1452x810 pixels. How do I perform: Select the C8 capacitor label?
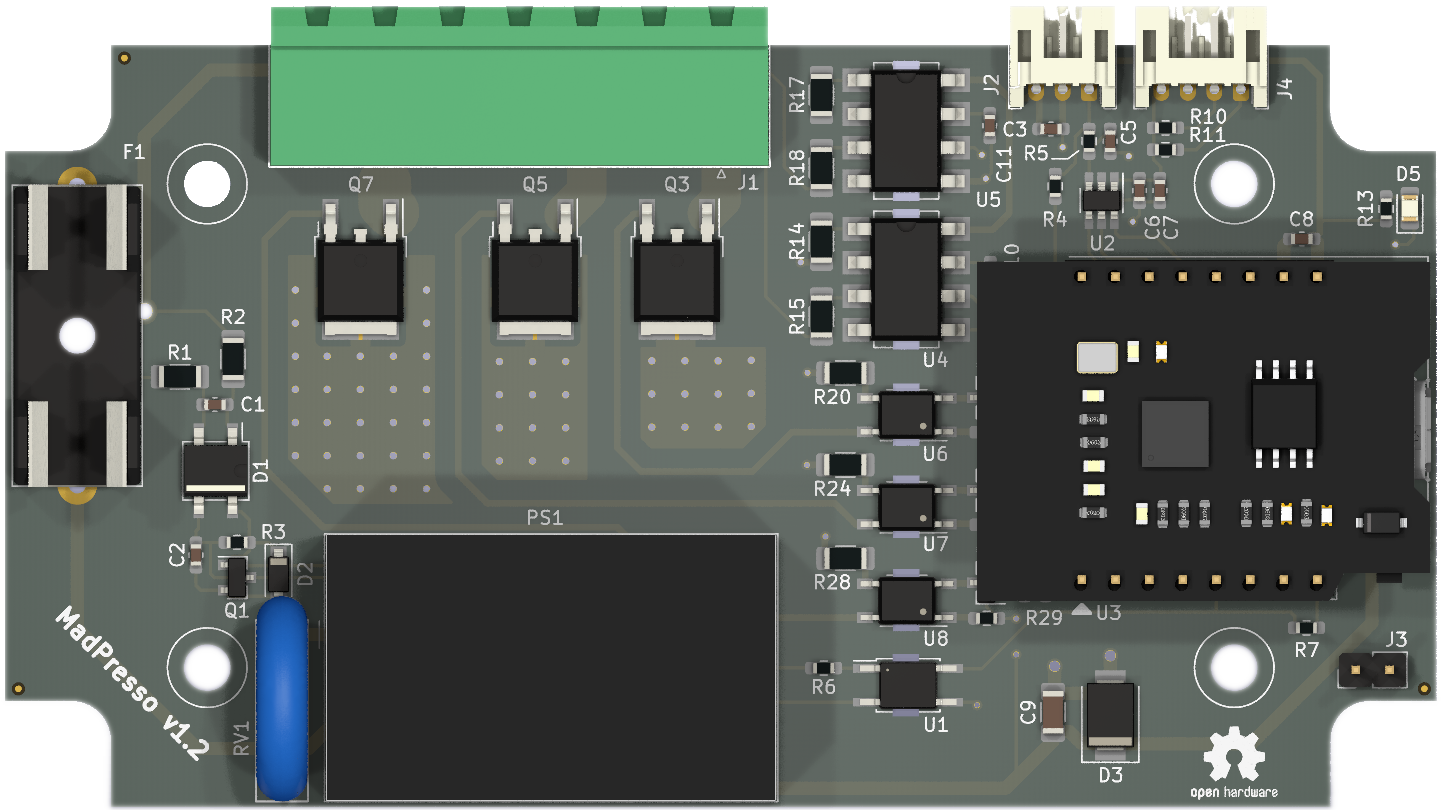pos(1301,218)
